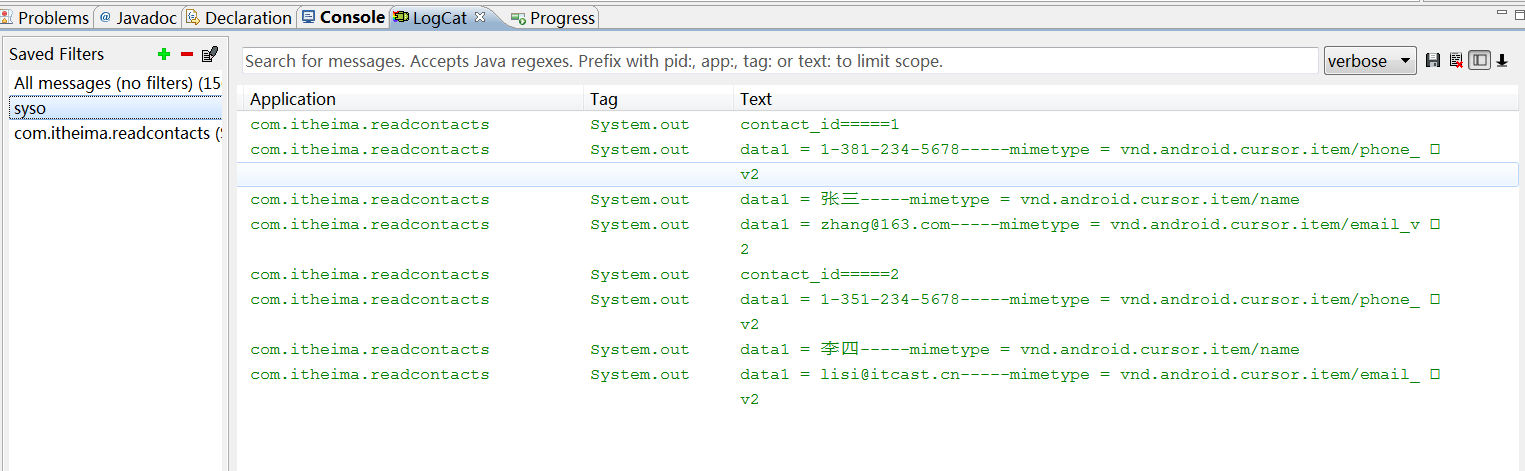
Task: Click the log message search field
Action: (x=780, y=61)
